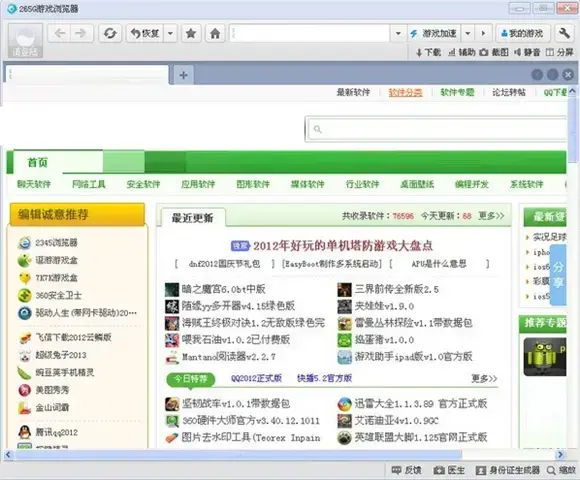Reload the page with the refresh icon

click(110, 34)
